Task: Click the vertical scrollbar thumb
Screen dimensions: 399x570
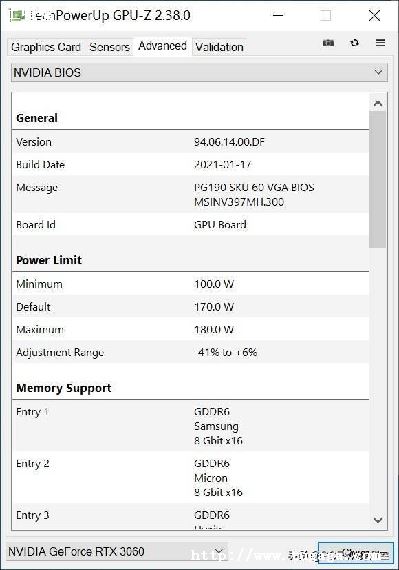Action: click(x=378, y=179)
